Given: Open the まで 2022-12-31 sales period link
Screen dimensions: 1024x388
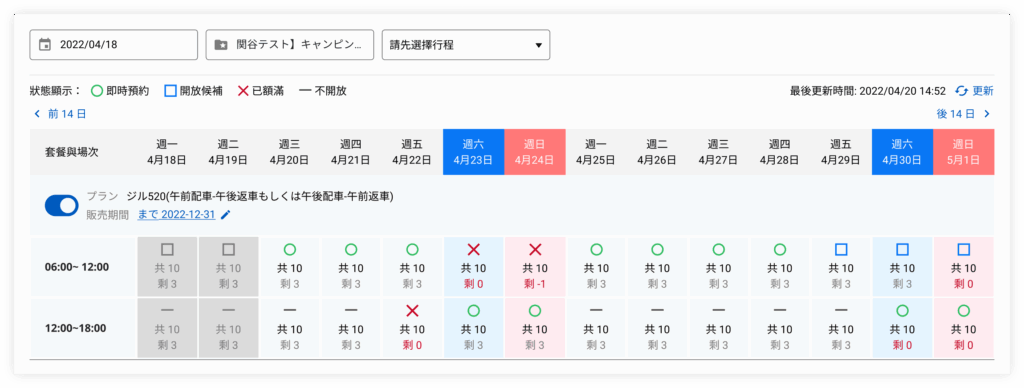Looking at the screenshot, I should [176, 215].
